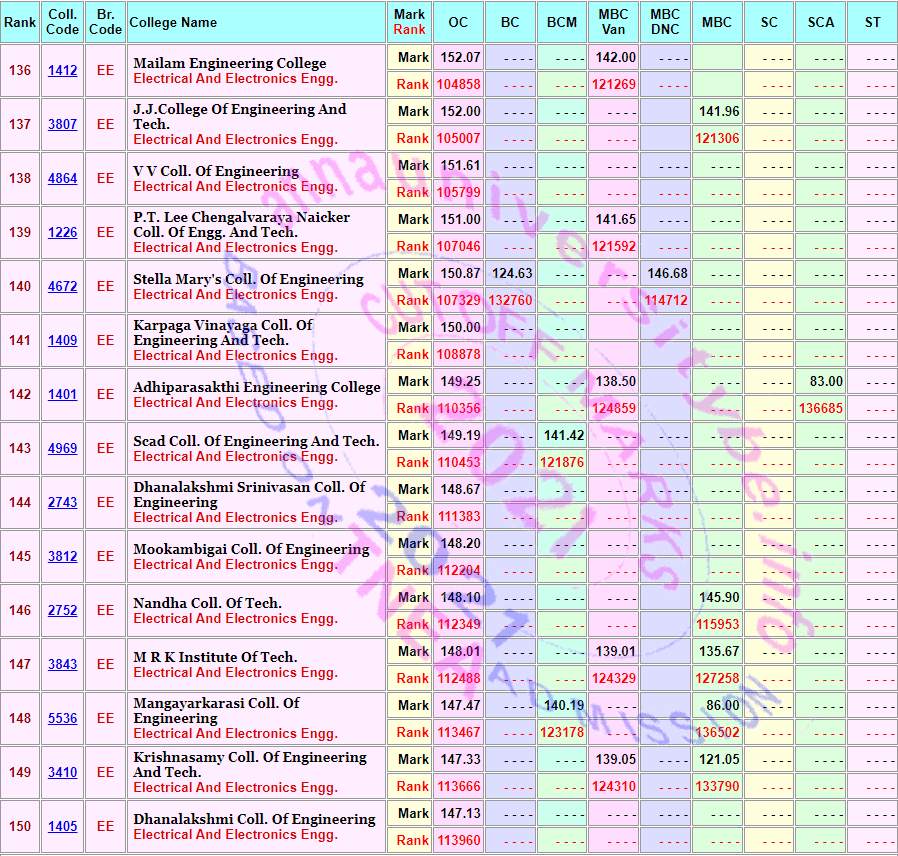
Task: Click college code 1405 link
Action: (x=62, y=826)
